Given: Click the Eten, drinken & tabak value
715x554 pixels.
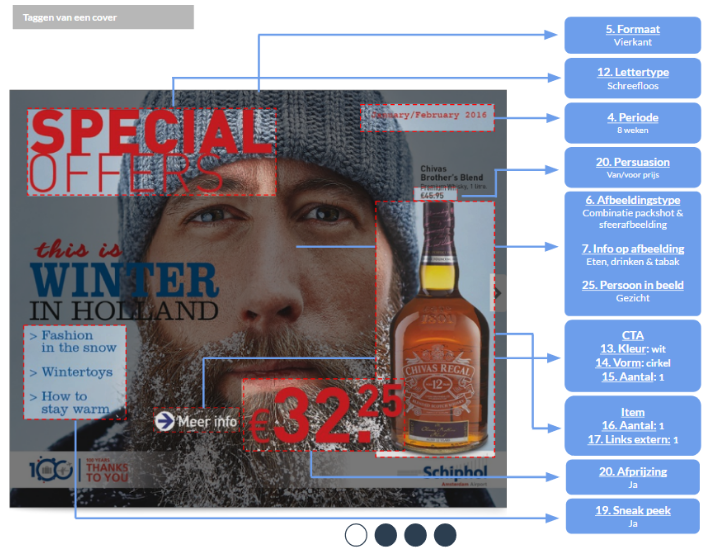Looking at the screenshot, I should (632, 262).
